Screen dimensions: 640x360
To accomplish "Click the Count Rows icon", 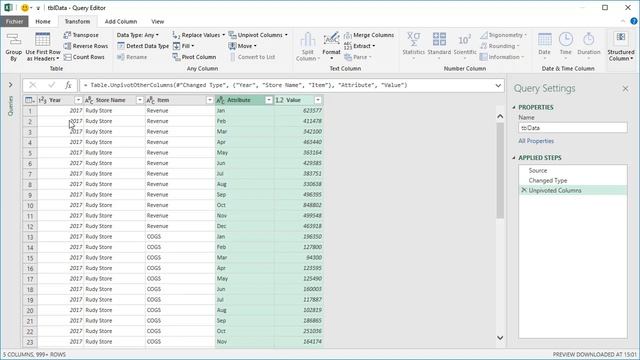I will [x=67, y=57].
